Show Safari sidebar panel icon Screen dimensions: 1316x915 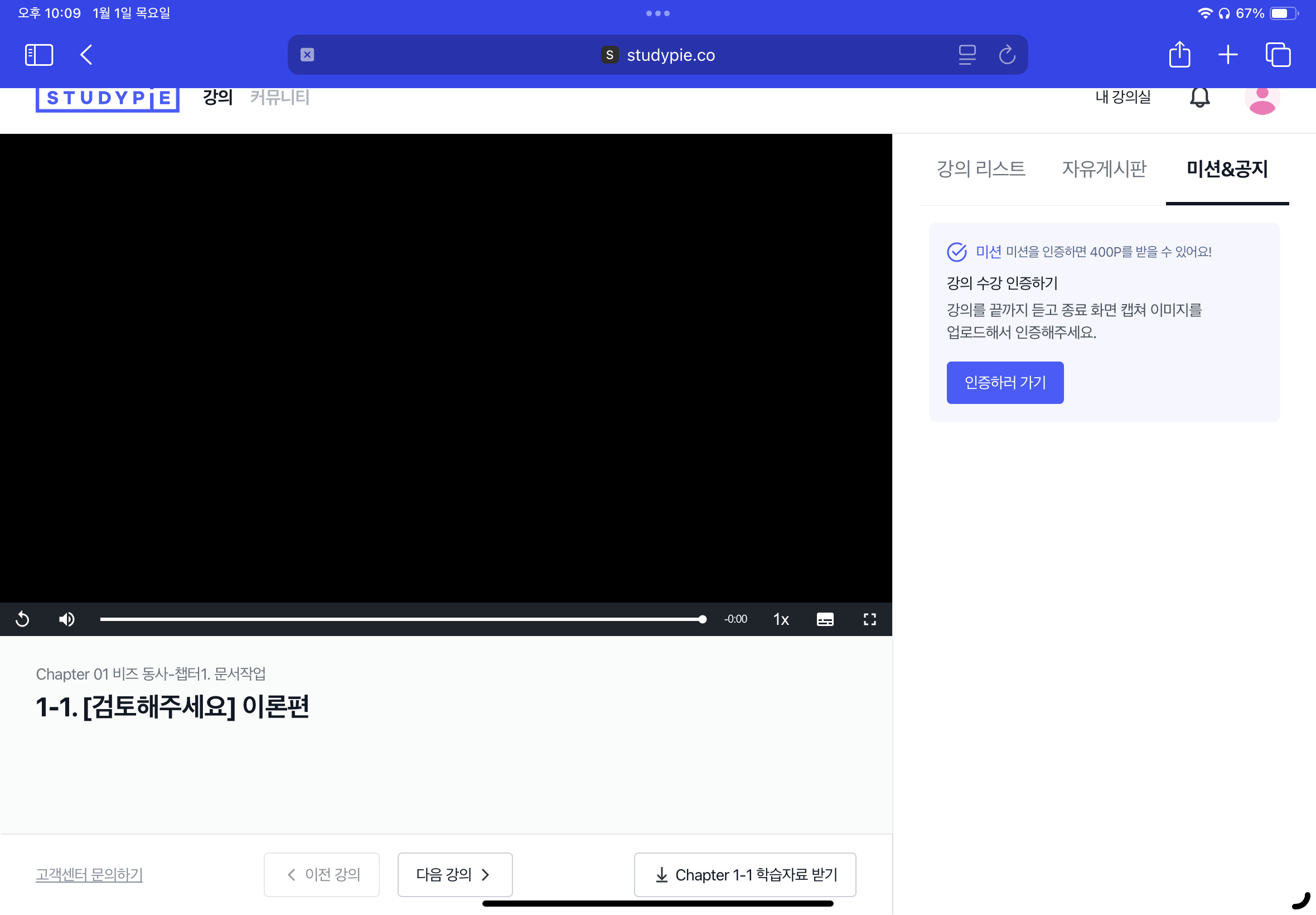[39, 55]
